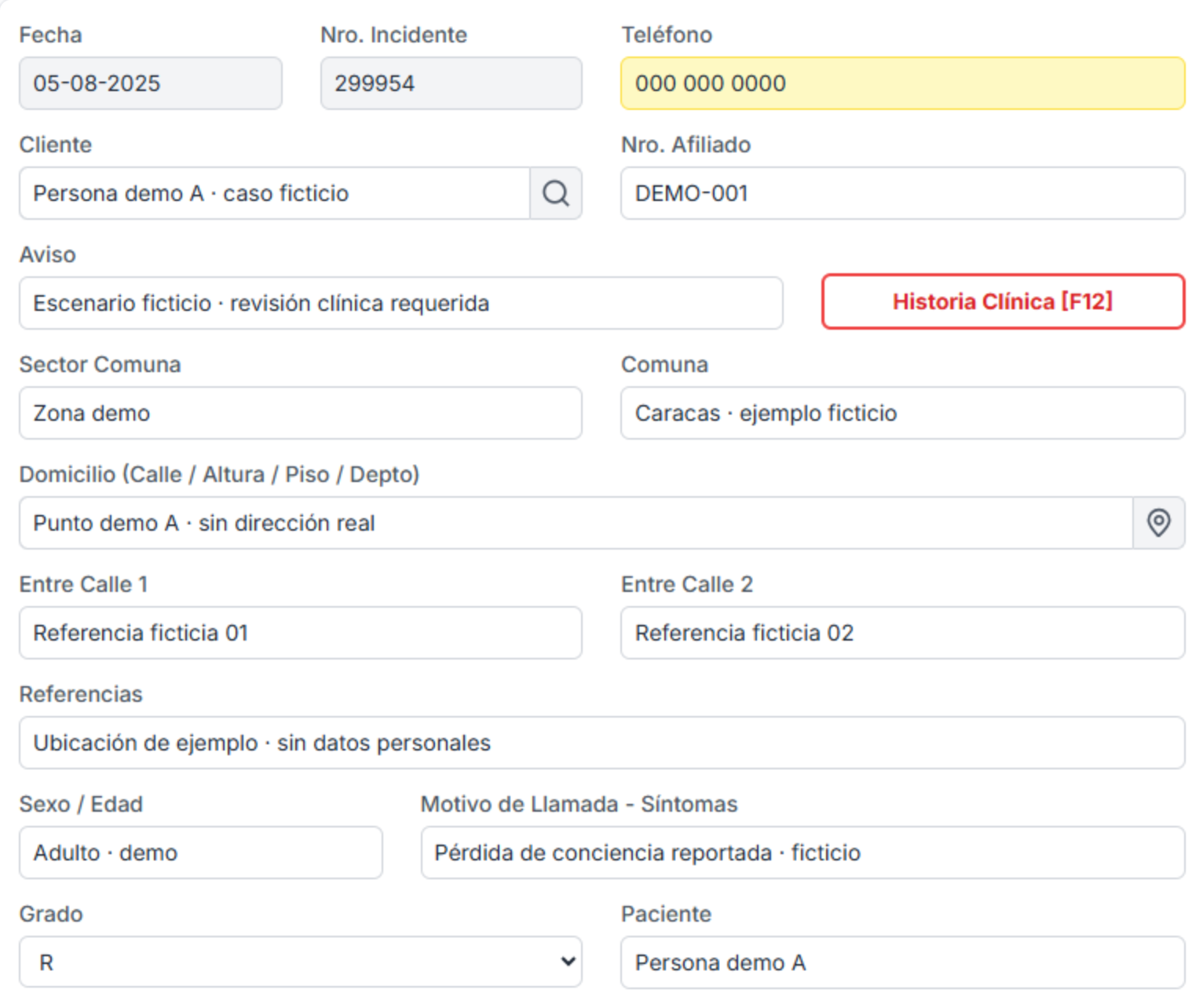Click into the Teléfono field
Viewport: 1203px width, 1008px height.
coord(903,83)
